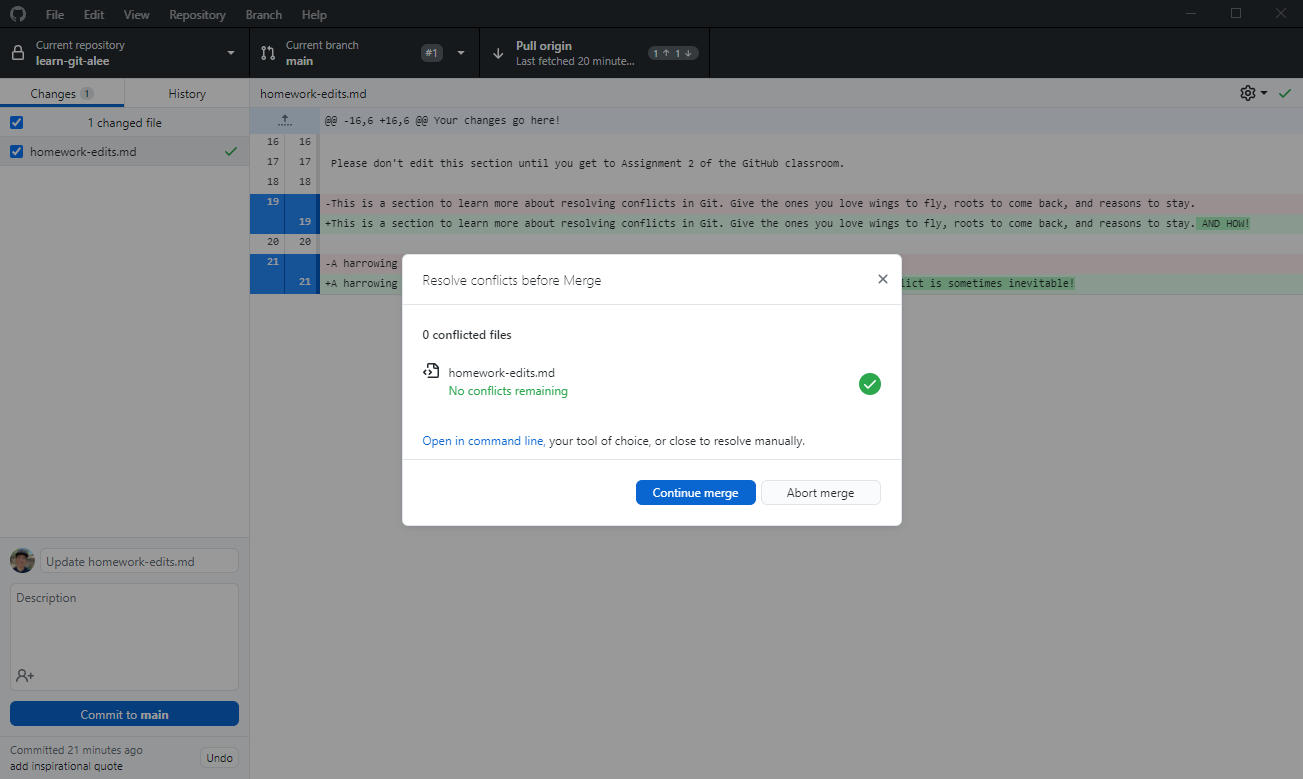This screenshot has height=779, width=1303.
Task: Click Pull origin button text
Action: point(544,46)
